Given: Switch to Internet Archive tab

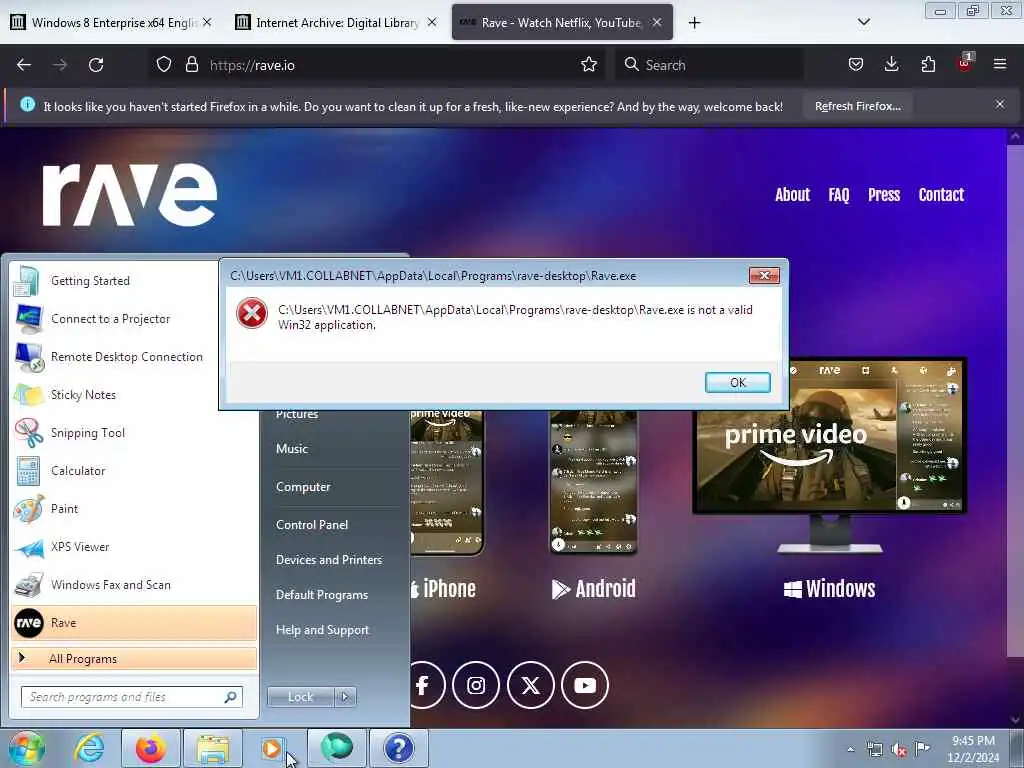Looking at the screenshot, I should 336,22.
